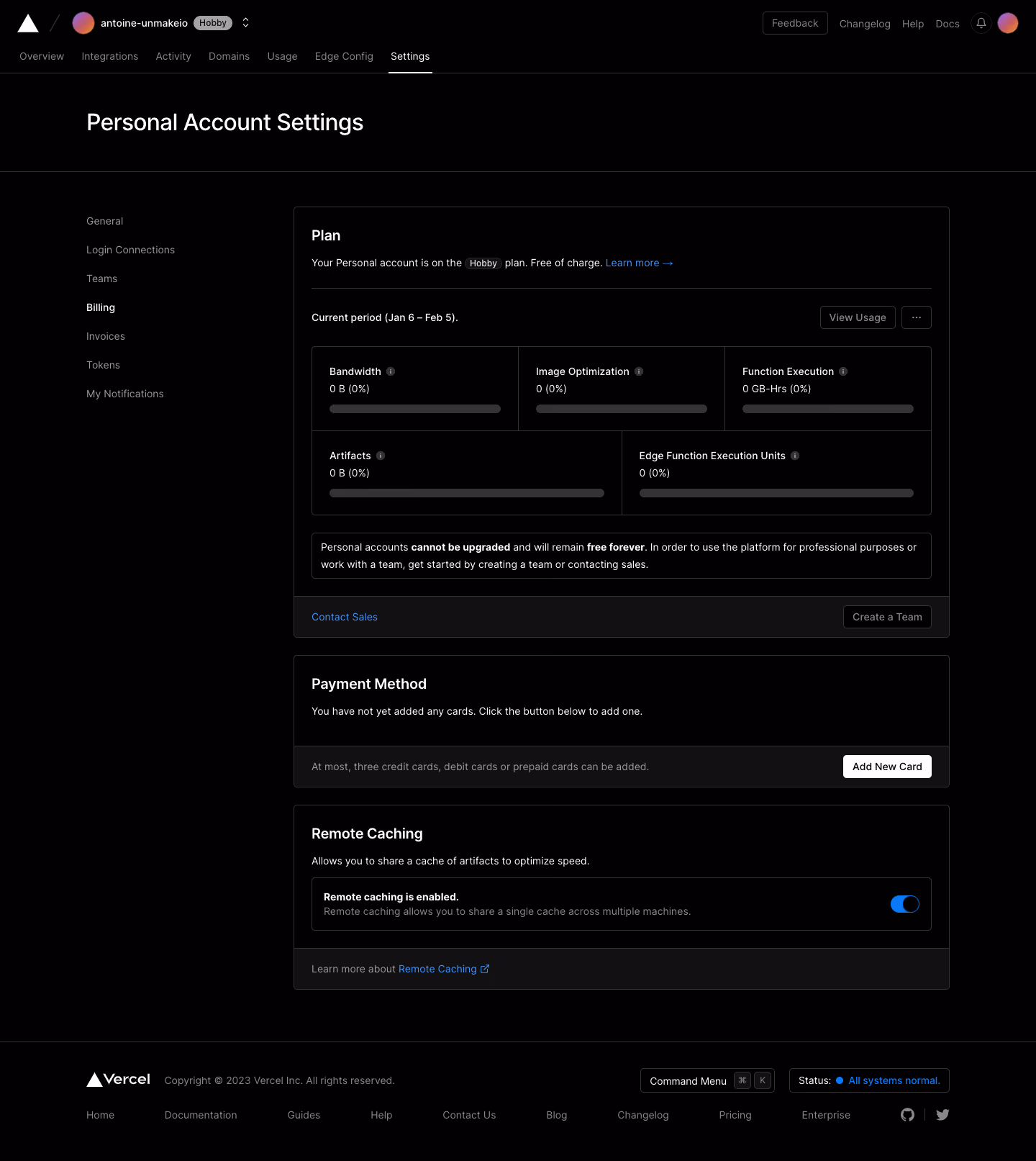Click the antoine-unmakeio account avatar
Image resolution: width=1036 pixels, height=1161 pixels.
tap(83, 23)
